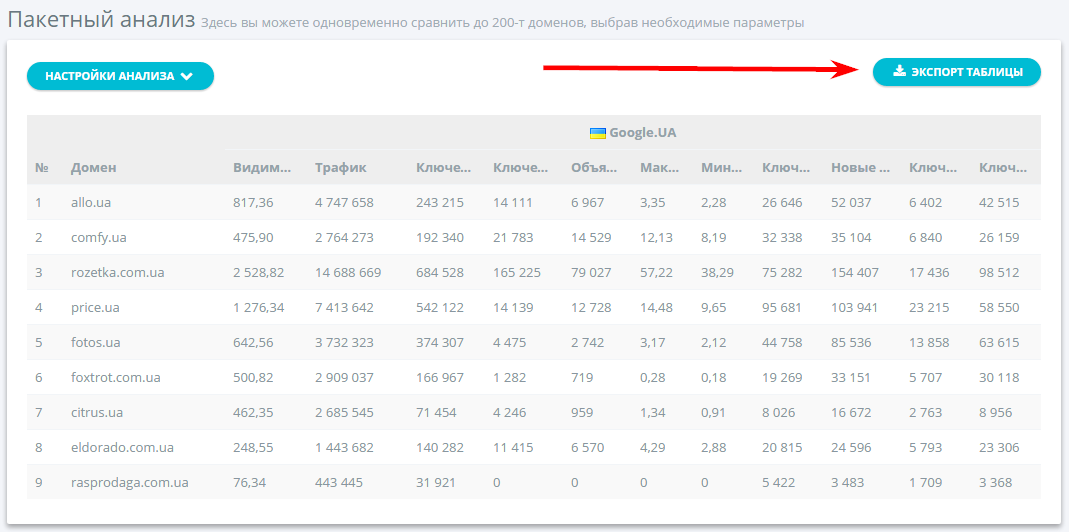The width and height of the screenshot is (1069, 532).
Task: Click the Видим… column header
Action: pyautogui.click(x=262, y=168)
